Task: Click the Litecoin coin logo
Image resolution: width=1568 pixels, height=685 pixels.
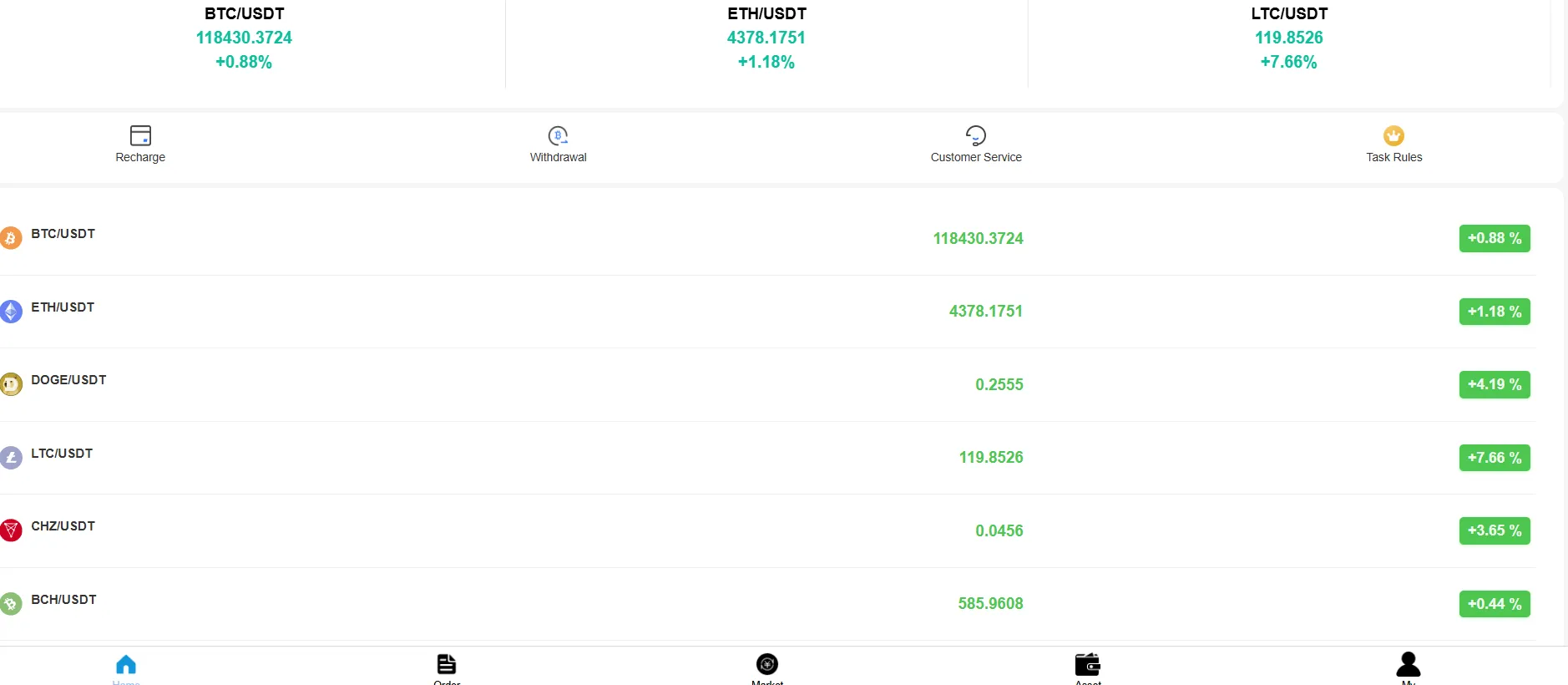Action: [11, 458]
